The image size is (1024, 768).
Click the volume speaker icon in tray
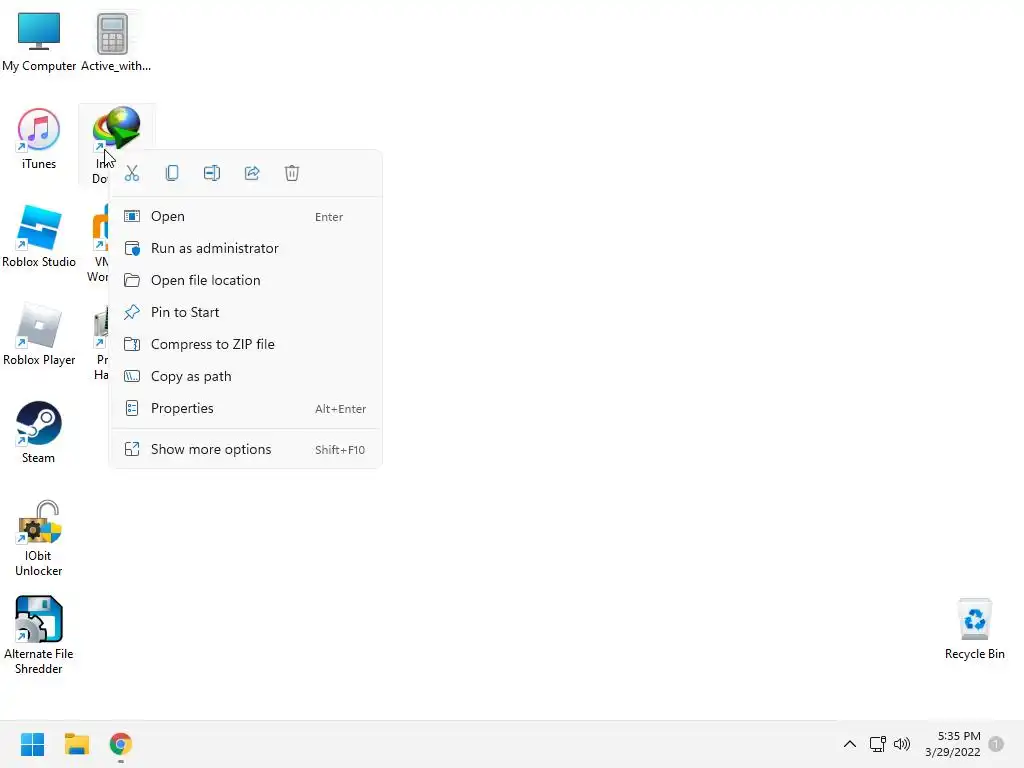(902, 744)
